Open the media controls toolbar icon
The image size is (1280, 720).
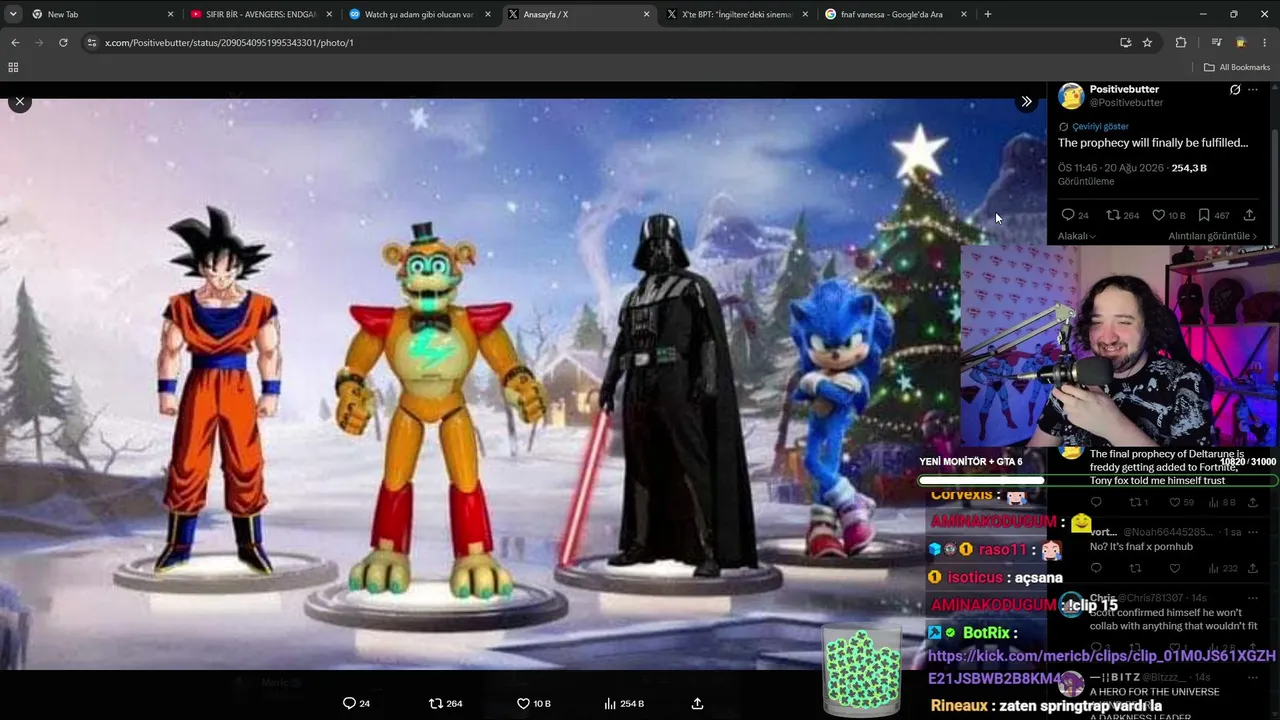(1216, 43)
